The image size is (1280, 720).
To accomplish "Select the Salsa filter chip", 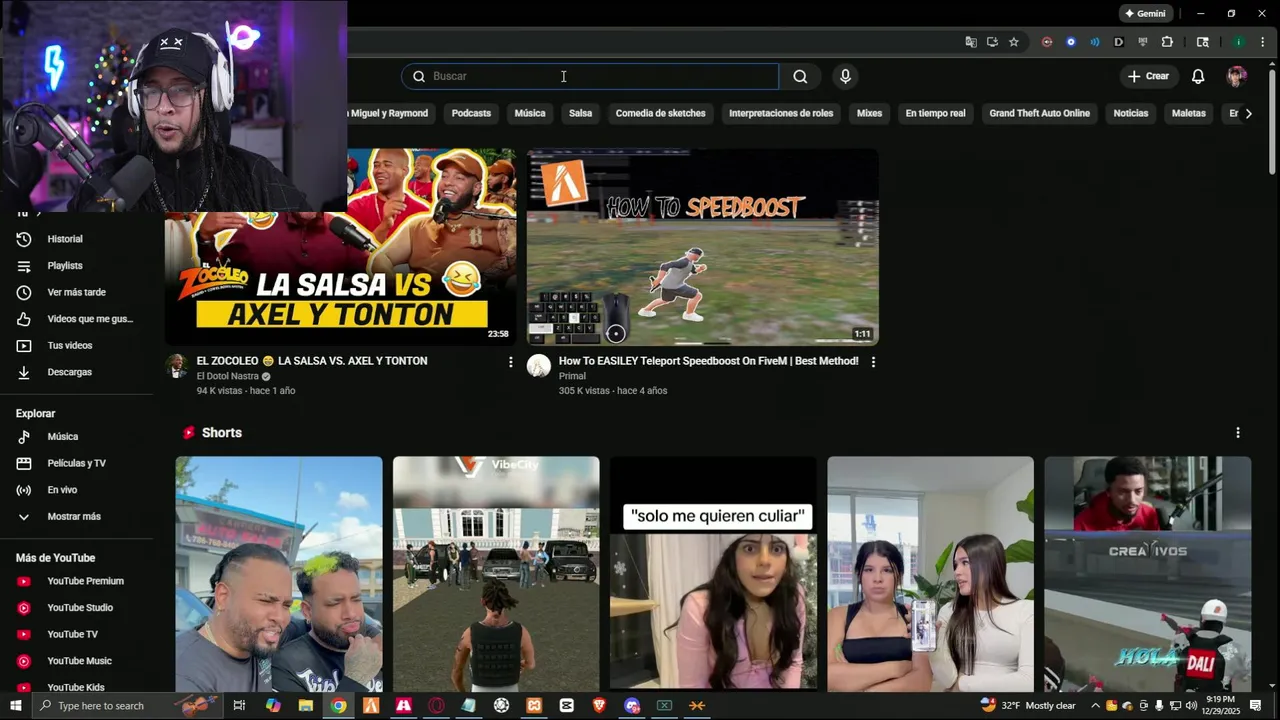I will coord(581,113).
